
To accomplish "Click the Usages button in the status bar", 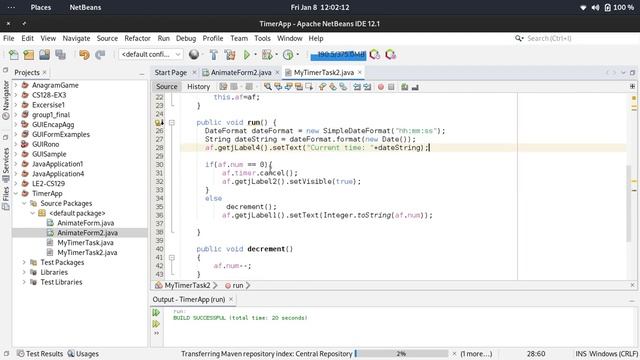I will tap(83, 354).
